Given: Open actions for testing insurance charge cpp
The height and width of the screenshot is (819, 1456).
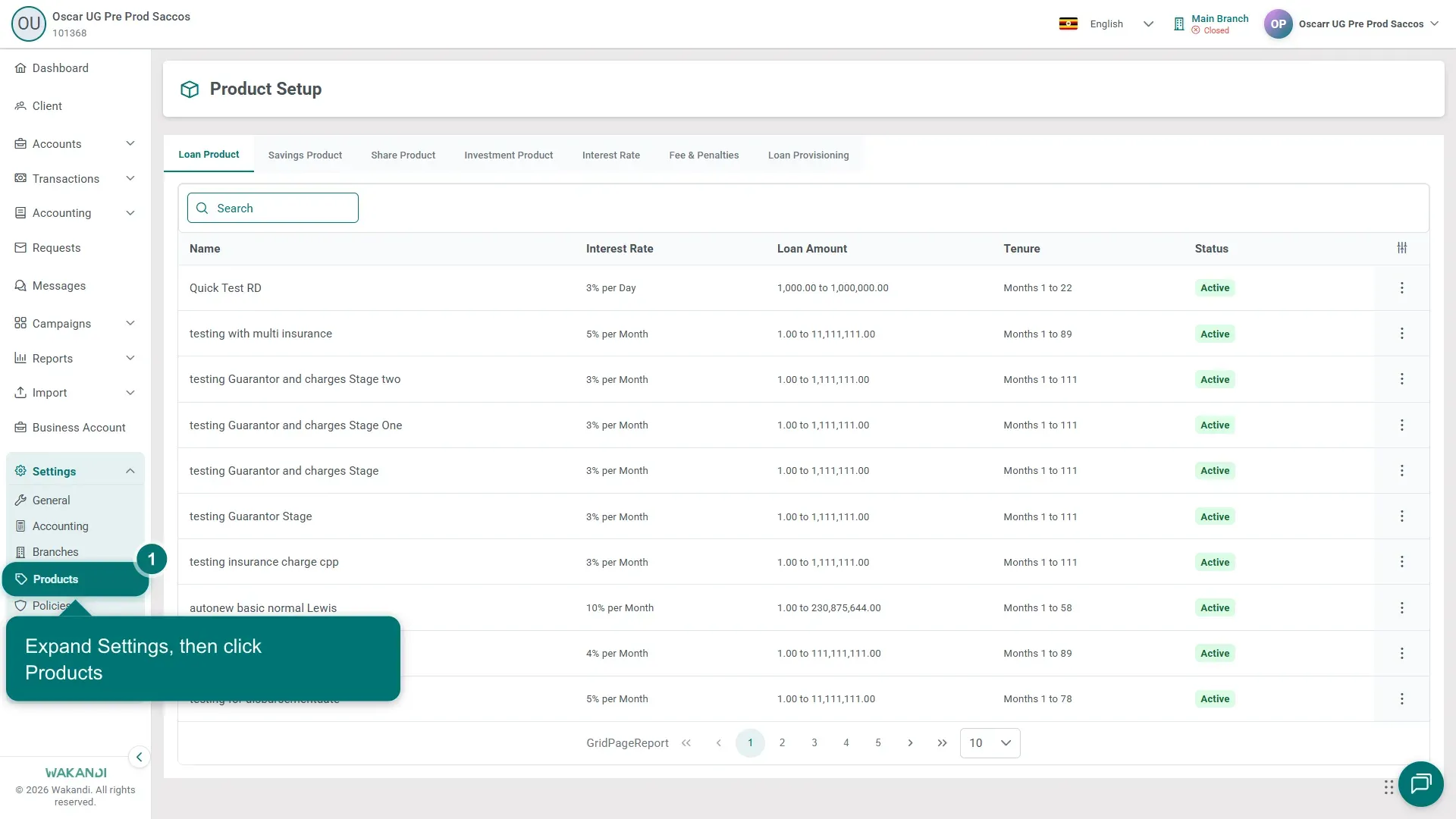Looking at the screenshot, I should tap(1402, 562).
